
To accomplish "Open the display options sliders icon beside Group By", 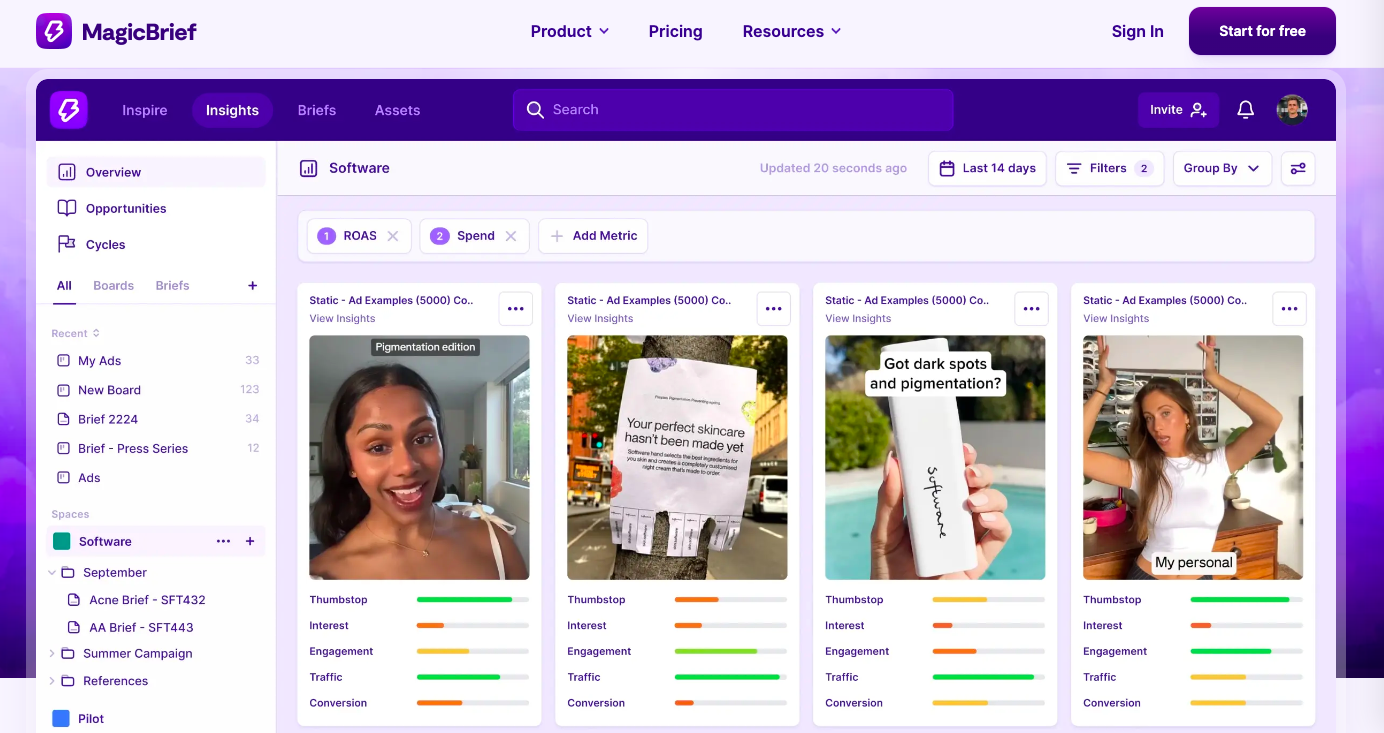I will (1297, 168).
